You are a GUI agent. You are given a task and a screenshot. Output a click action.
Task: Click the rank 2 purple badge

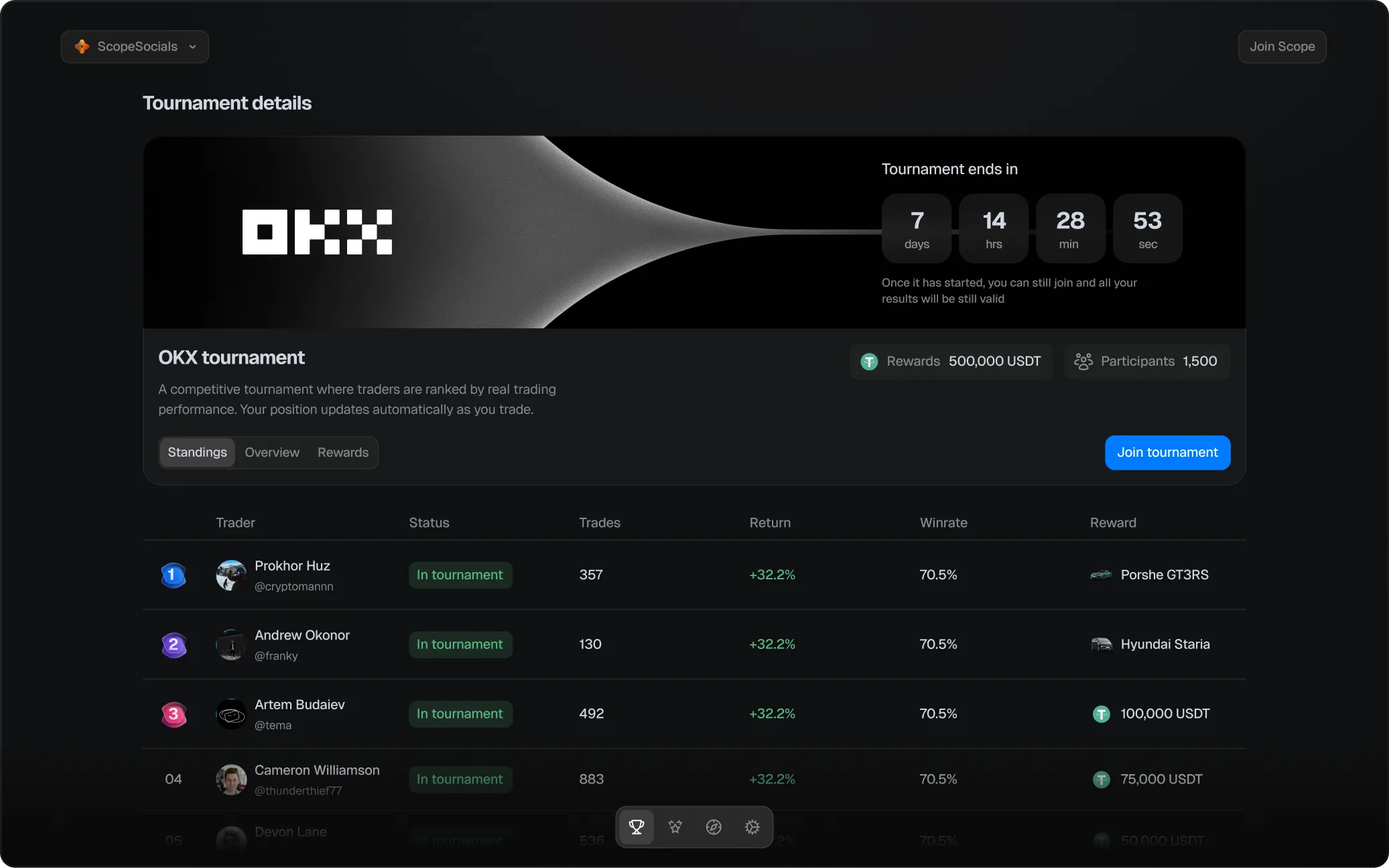click(x=174, y=644)
